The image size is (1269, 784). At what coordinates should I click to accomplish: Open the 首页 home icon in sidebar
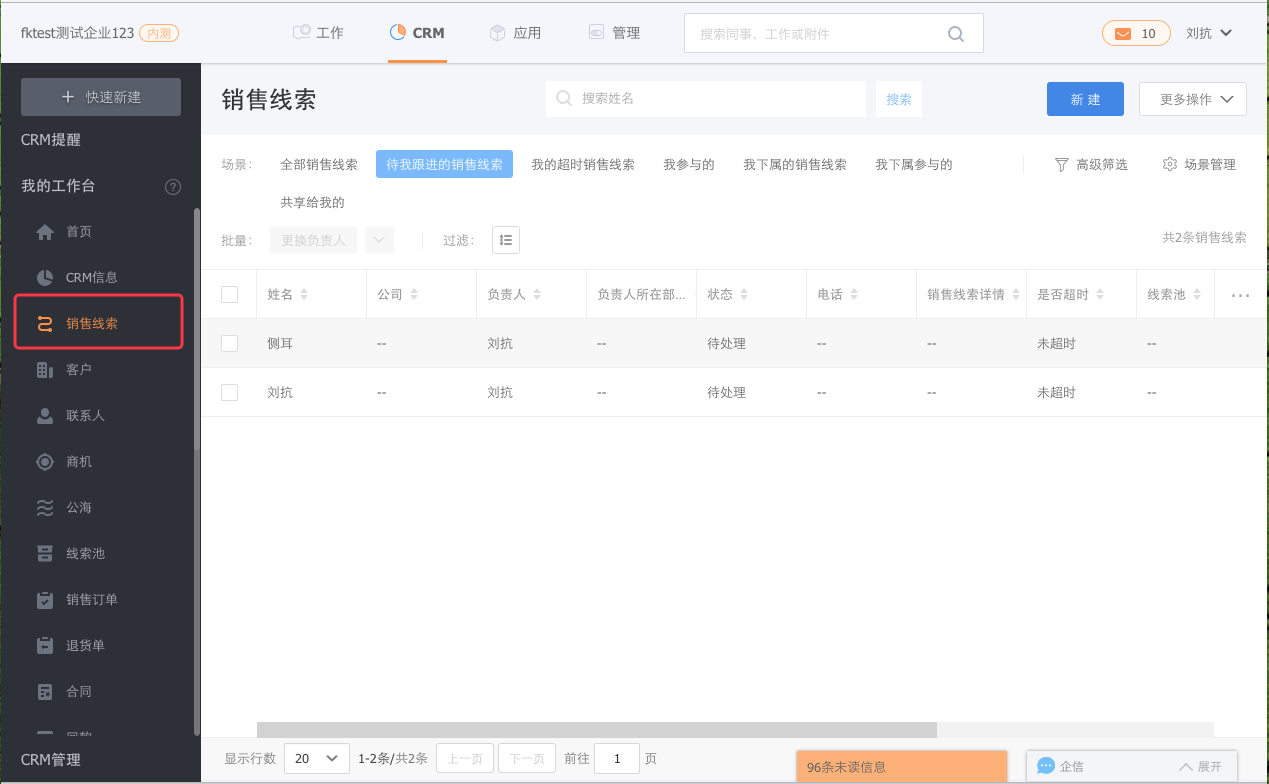[x=45, y=232]
